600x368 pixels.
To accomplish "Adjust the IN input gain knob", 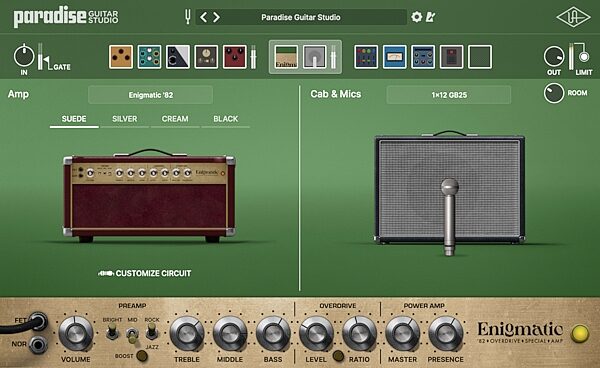I will pyautogui.click(x=24, y=56).
